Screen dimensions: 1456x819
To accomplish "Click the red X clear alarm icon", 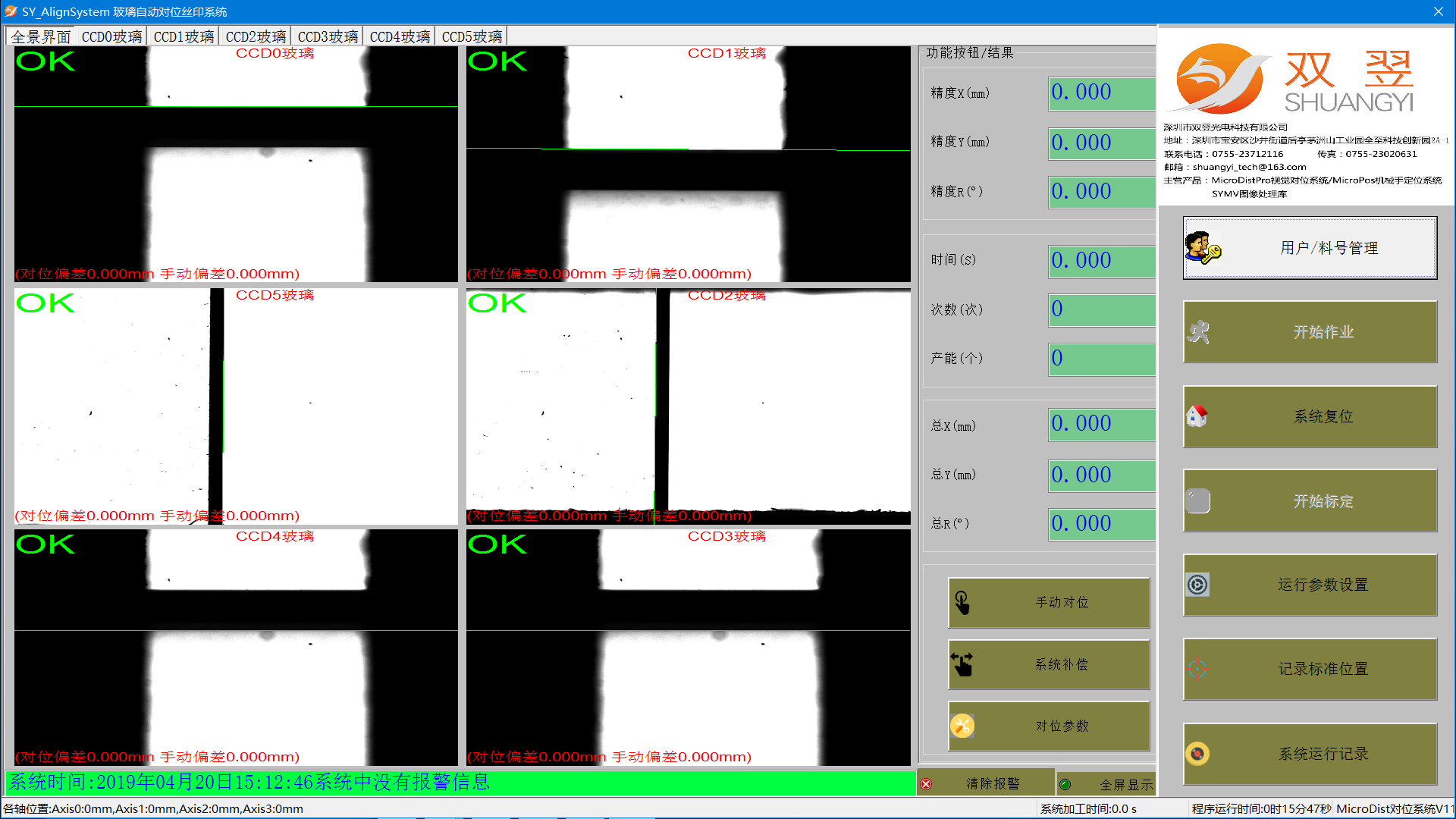I will coord(926,784).
